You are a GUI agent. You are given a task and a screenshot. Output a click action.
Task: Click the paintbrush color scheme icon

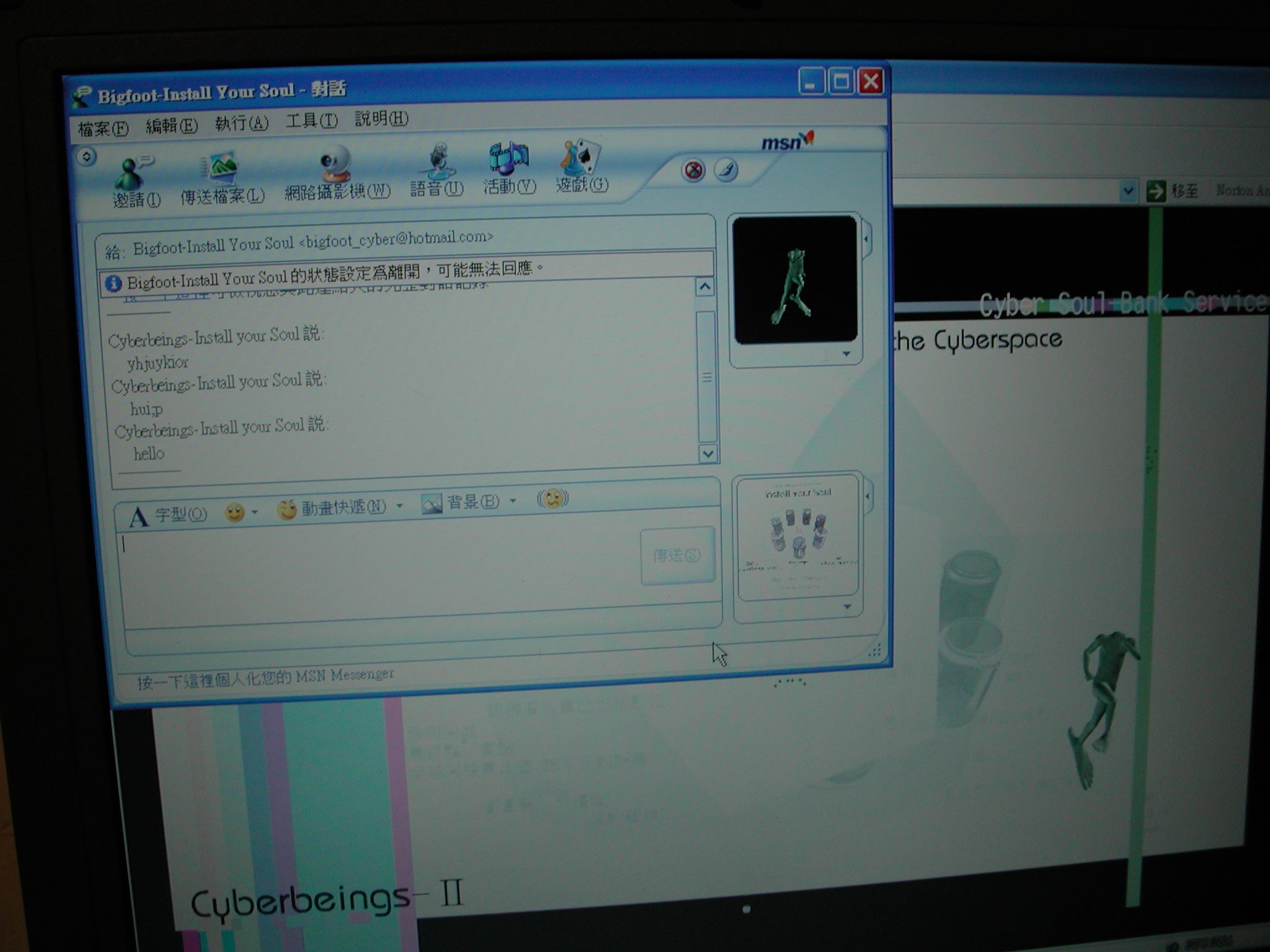[x=726, y=169]
